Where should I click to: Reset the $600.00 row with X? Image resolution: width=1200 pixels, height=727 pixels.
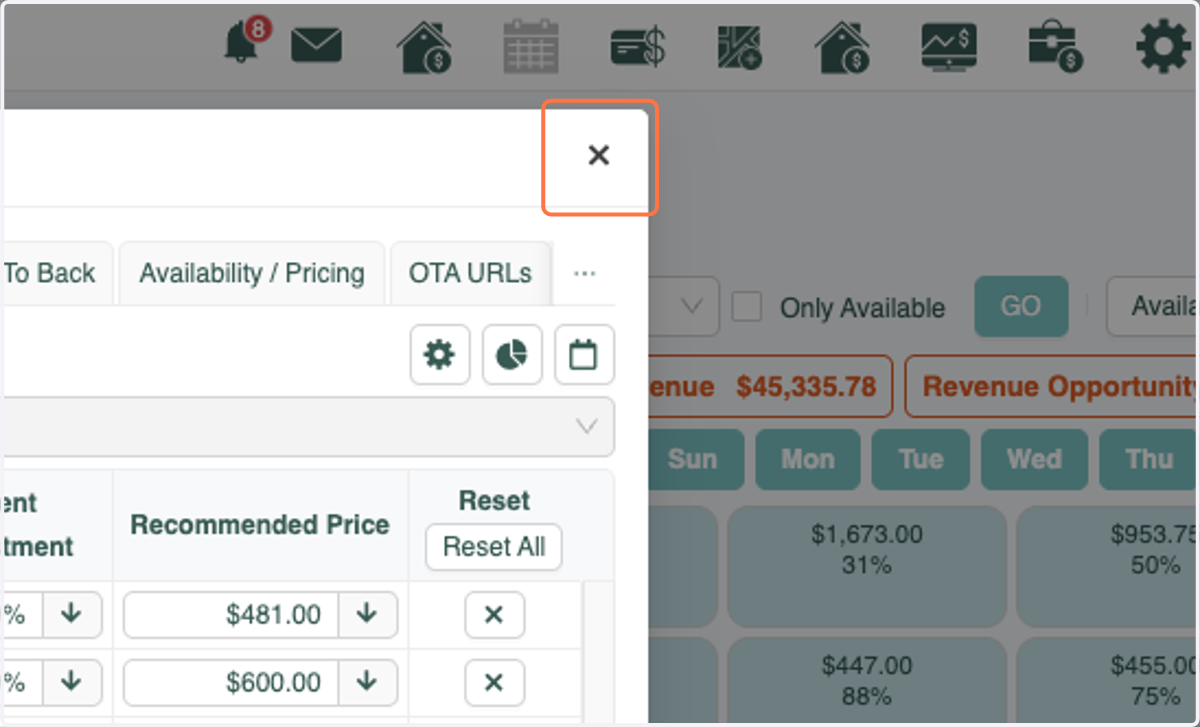point(494,683)
